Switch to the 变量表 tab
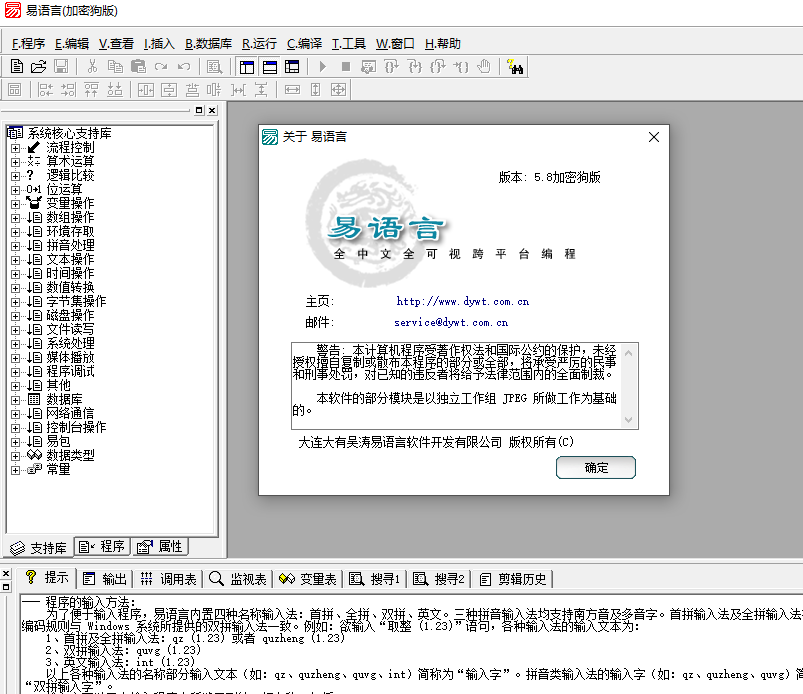The height and width of the screenshot is (694, 803). 308,579
